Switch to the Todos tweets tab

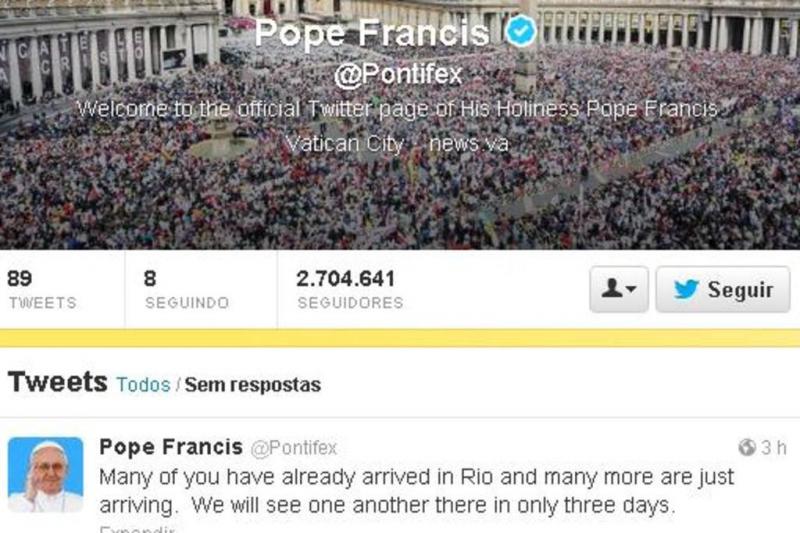pyautogui.click(x=143, y=385)
